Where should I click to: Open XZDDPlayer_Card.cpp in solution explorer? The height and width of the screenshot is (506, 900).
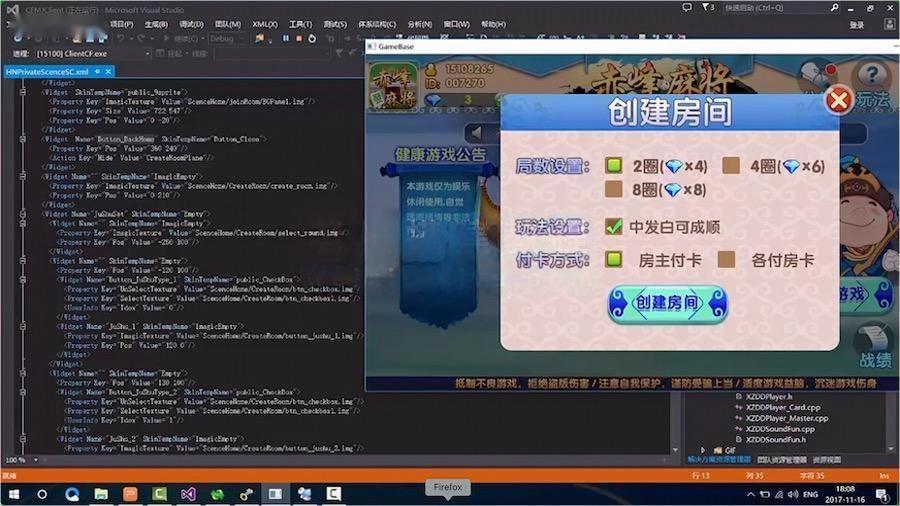(783, 407)
